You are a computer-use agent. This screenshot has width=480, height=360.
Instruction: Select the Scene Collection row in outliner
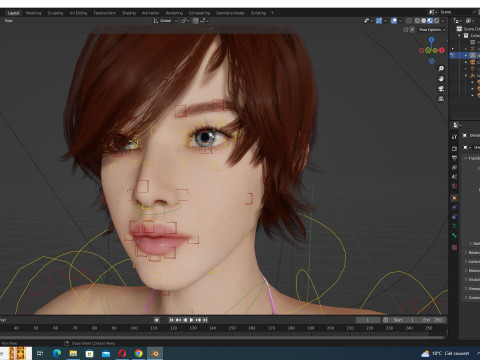tap(468, 29)
